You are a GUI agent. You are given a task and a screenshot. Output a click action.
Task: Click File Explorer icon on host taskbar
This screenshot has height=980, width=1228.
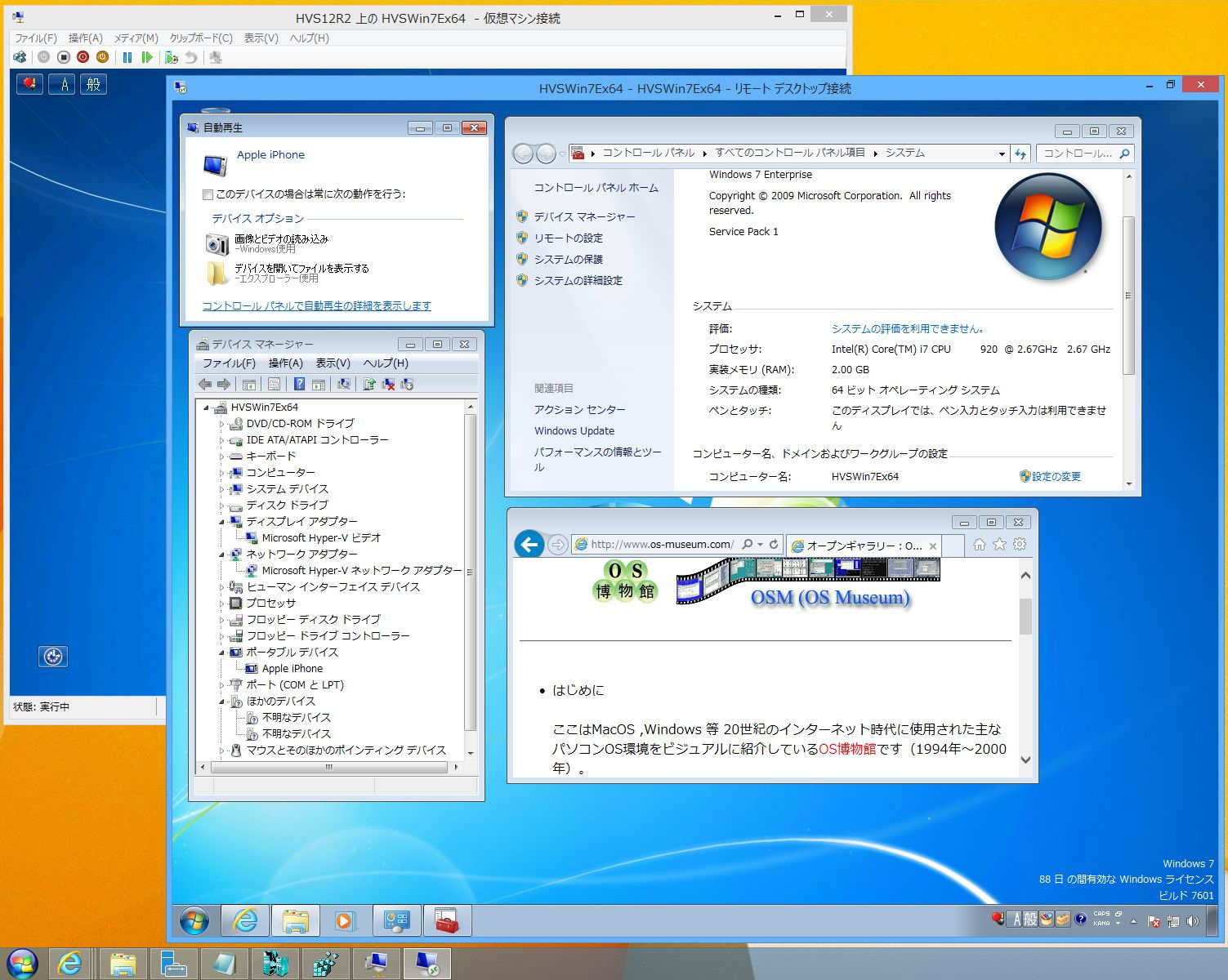pyautogui.click(x=123, y=964)
